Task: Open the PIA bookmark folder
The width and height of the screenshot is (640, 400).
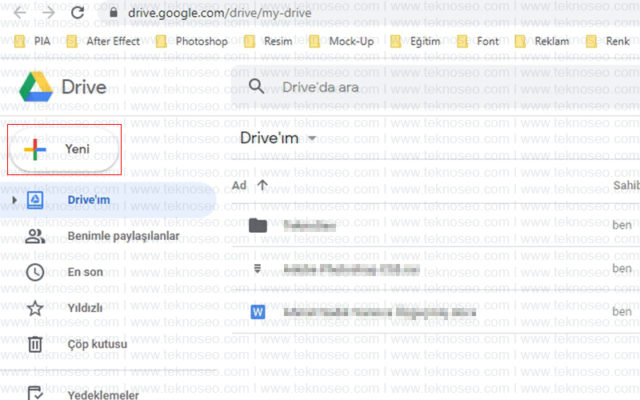Action: pos(32,41)
